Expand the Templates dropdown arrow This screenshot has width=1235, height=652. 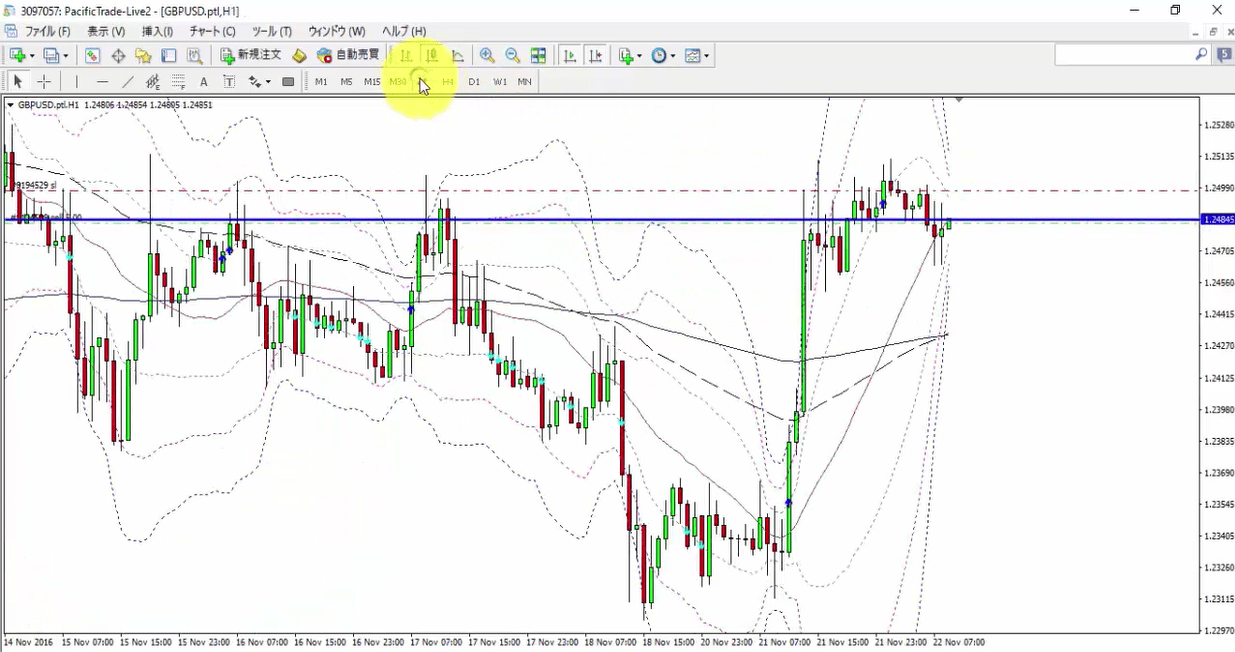[707, 56]
